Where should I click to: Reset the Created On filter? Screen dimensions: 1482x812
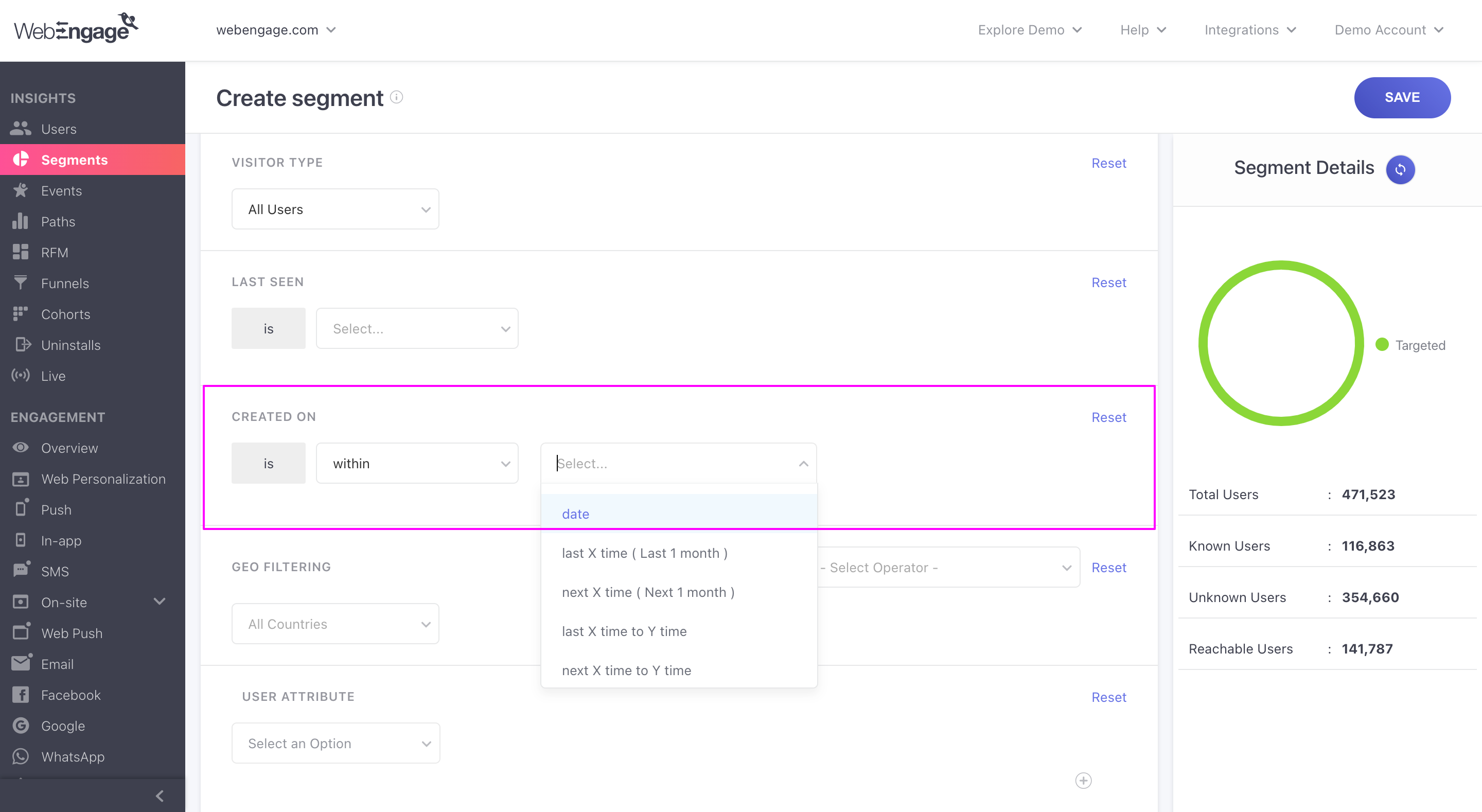coord(1108,417)
